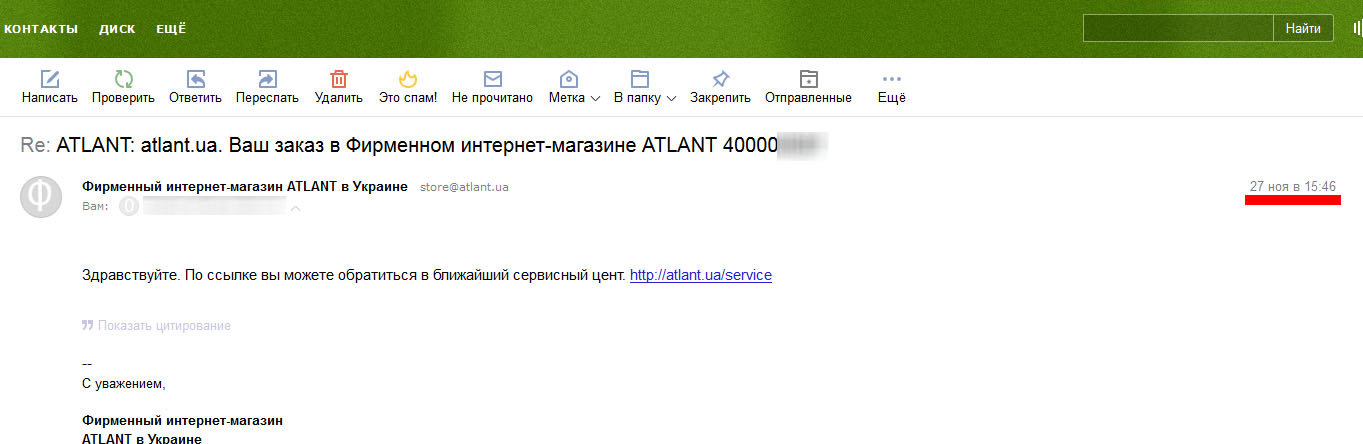Click the bold 'ATLANT в Украине' signature line
This screenshot has height=444, width=1363.
click(142, 438)
